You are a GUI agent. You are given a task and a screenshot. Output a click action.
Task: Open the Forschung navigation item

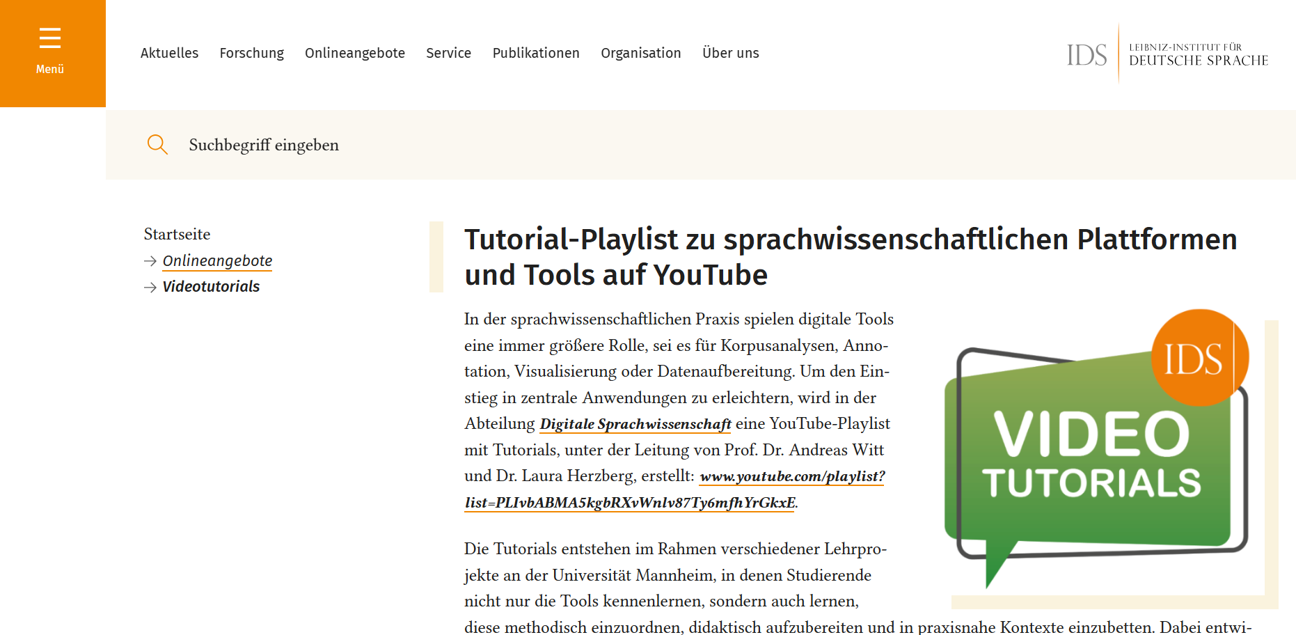(x=251, y=53)
